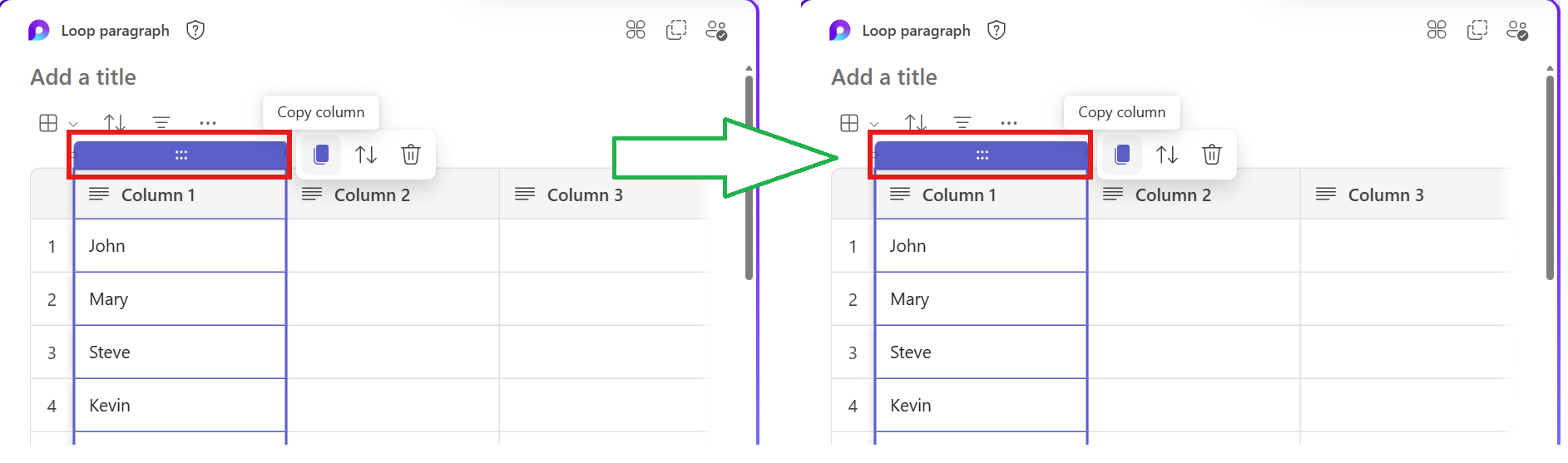Open more options ellipsis in left table toolbar

tap(208, 123)
